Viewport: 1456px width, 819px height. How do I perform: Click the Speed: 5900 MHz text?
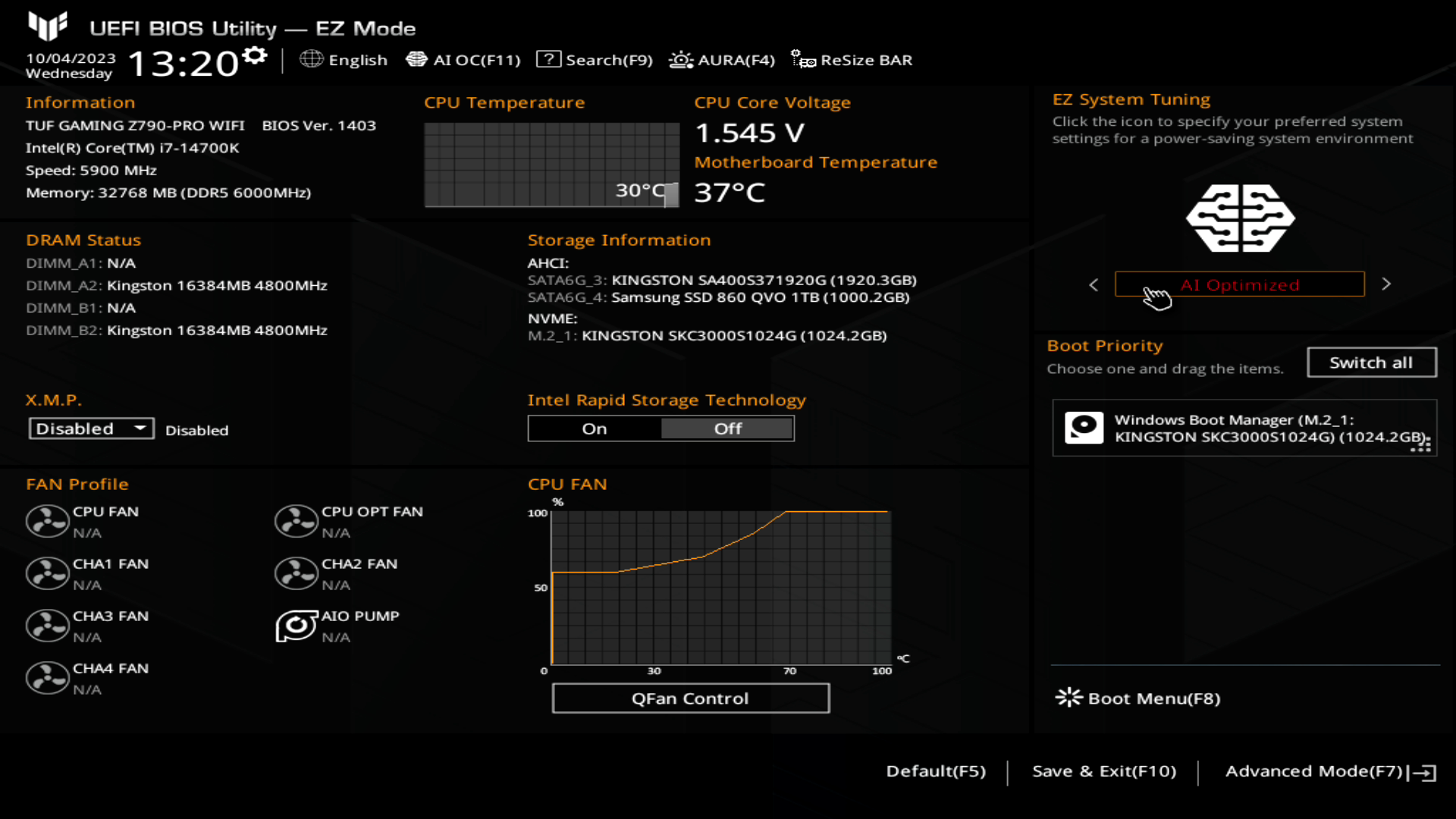point(91,171)
